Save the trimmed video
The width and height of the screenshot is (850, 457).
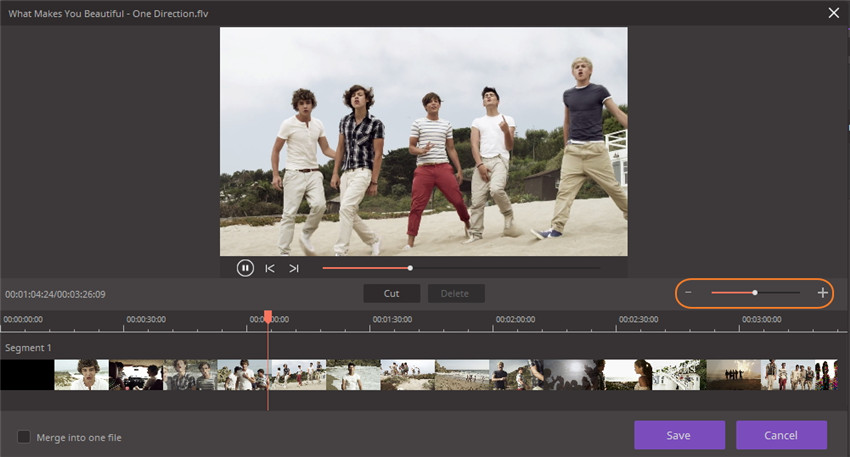click(x=679, y=435)
